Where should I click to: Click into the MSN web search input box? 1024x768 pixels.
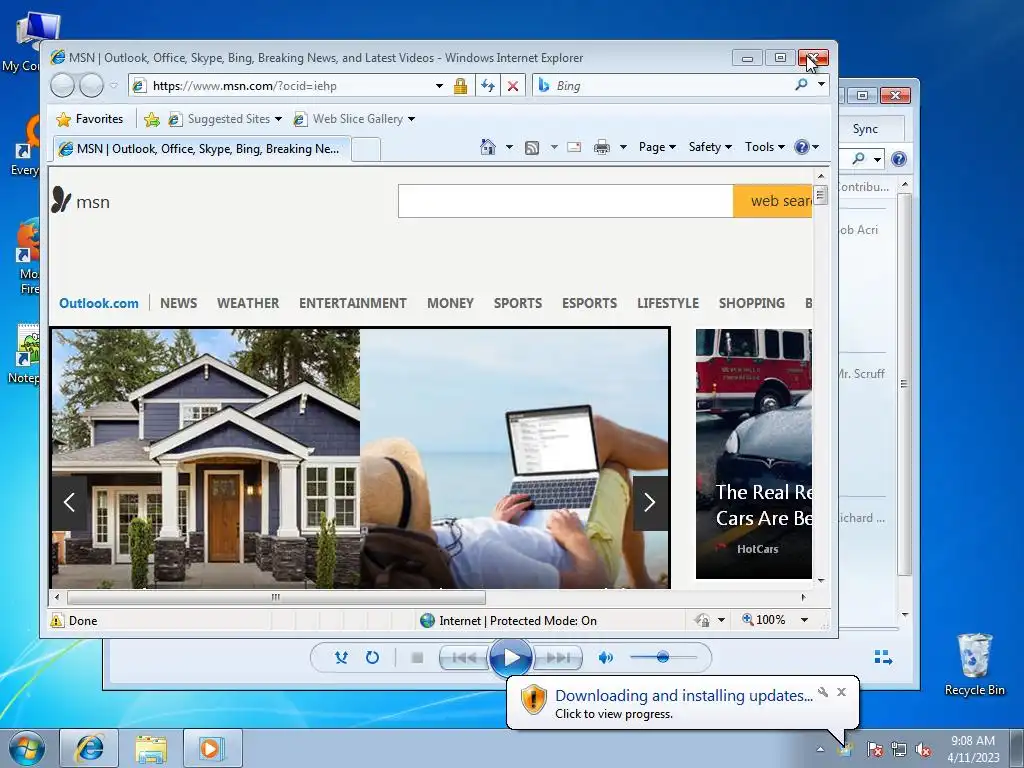point(566,201)
